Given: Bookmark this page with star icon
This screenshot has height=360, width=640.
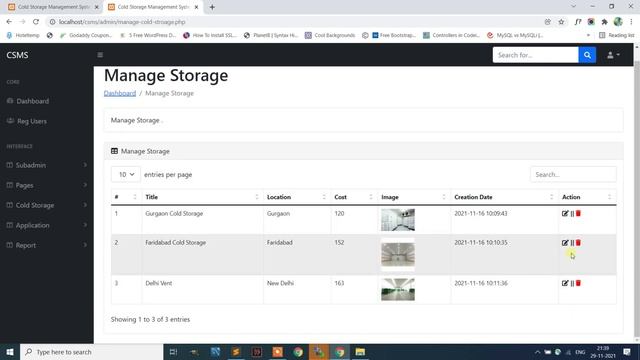Looking at the screenshot, I should (561, 22).
